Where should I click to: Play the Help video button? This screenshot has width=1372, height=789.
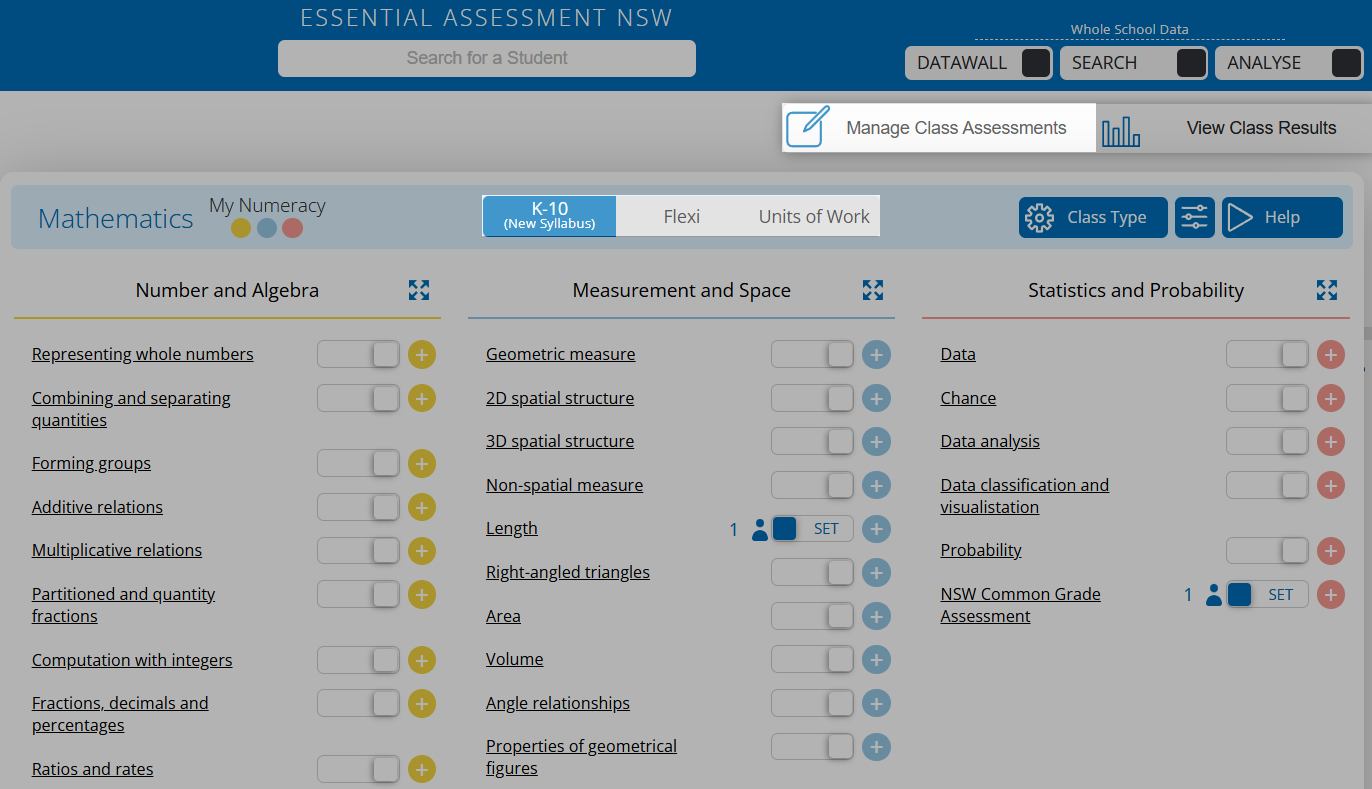click(x=1282, y=217)
